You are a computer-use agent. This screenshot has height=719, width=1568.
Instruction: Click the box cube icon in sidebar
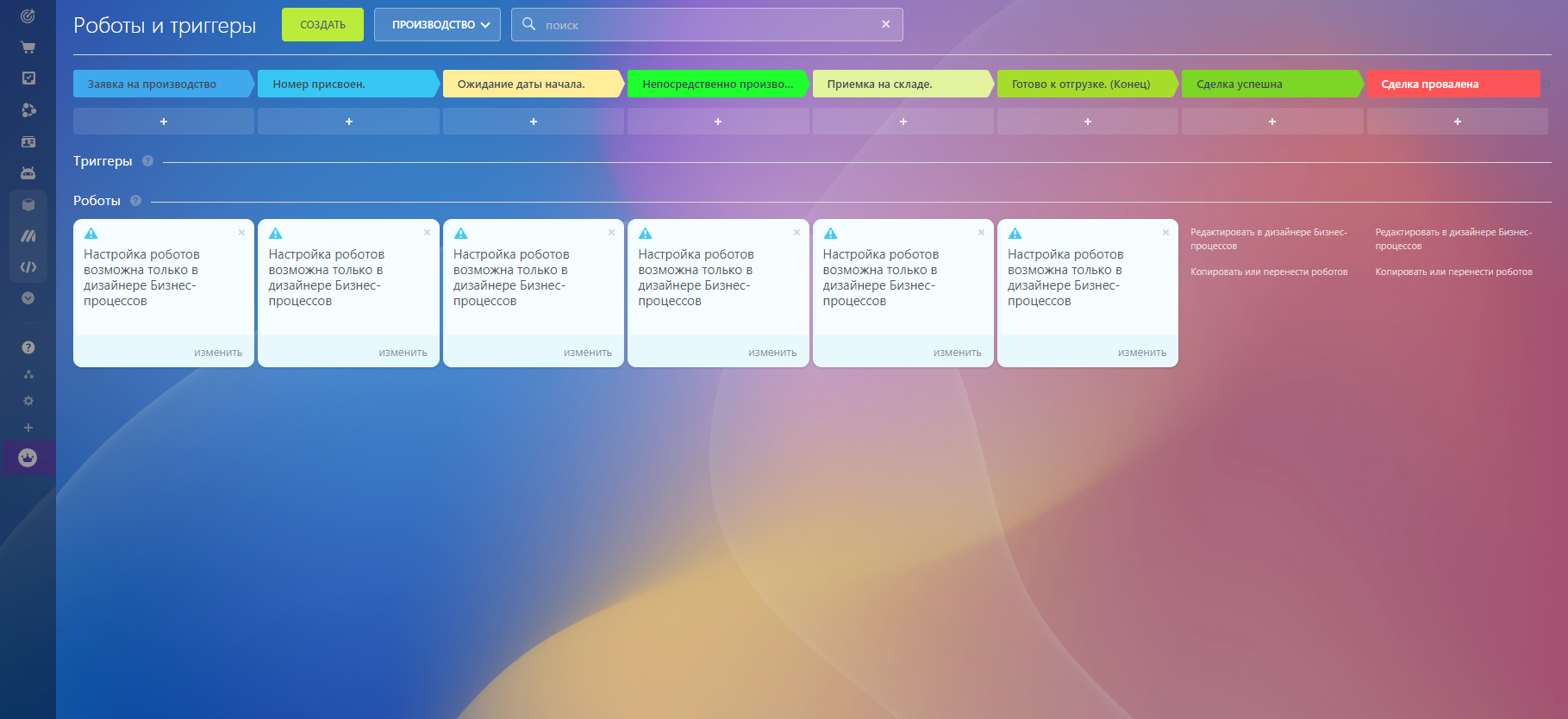(x=28, y=204)
